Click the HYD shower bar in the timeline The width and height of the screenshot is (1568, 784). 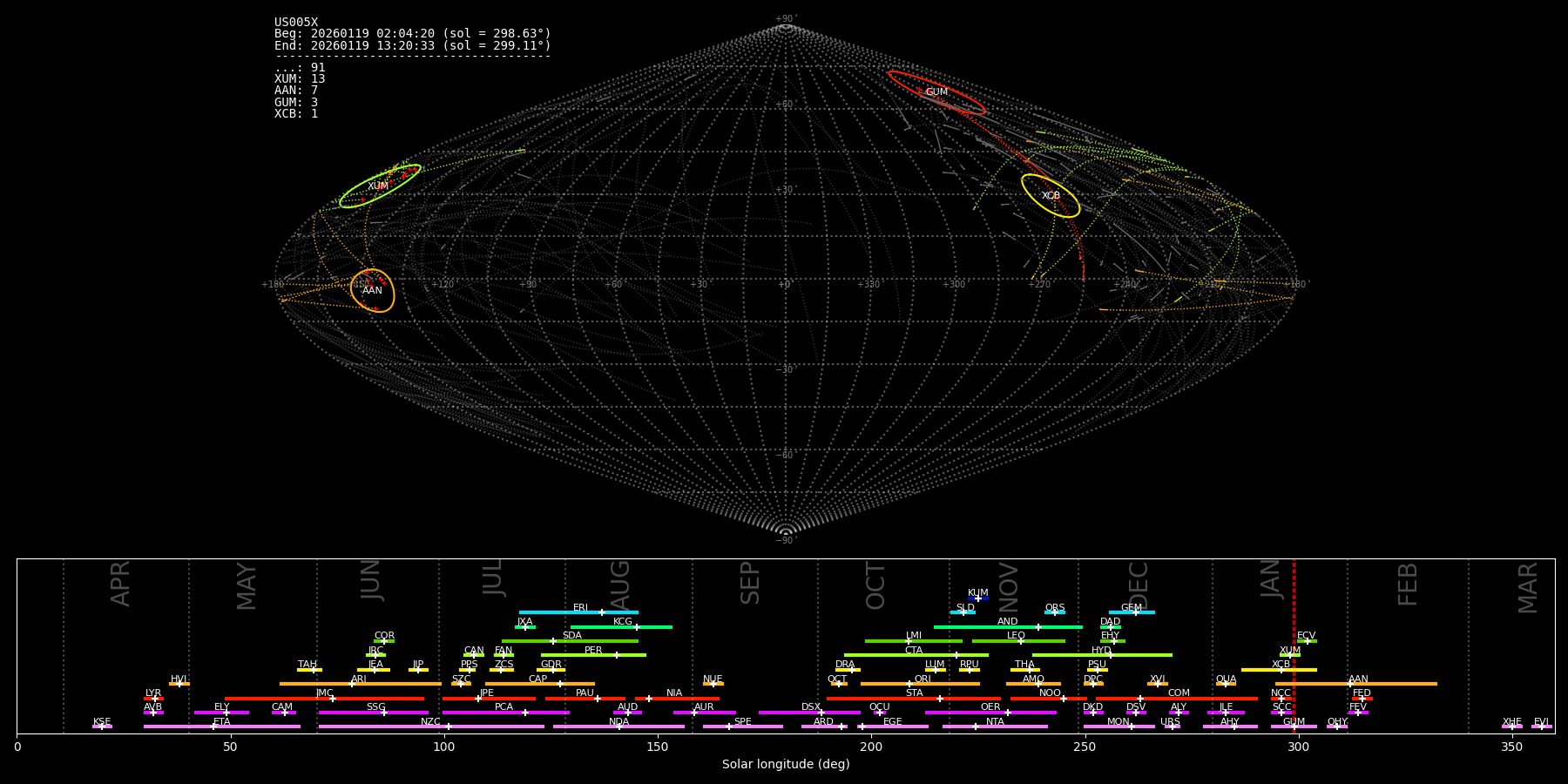(x=1102, y=655)
